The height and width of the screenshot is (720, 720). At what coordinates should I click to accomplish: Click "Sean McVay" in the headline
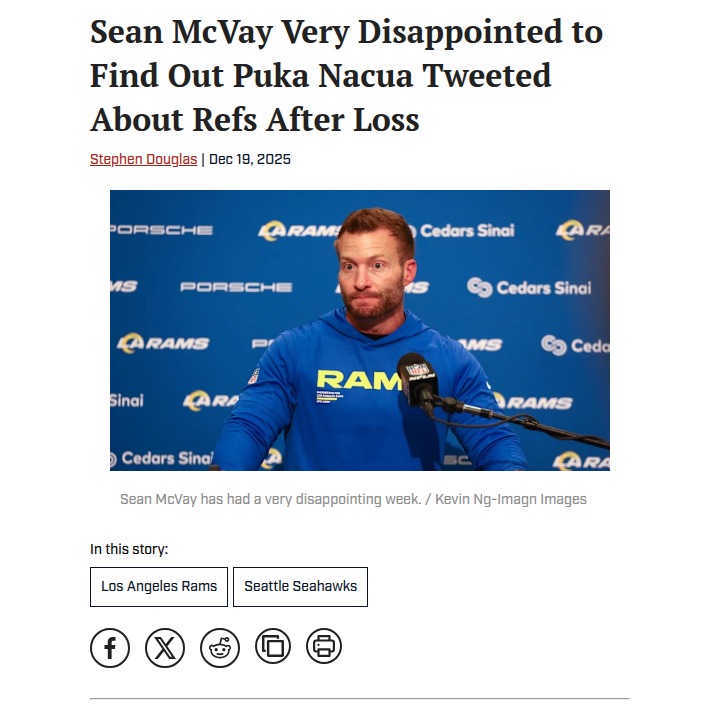[175, 32]
